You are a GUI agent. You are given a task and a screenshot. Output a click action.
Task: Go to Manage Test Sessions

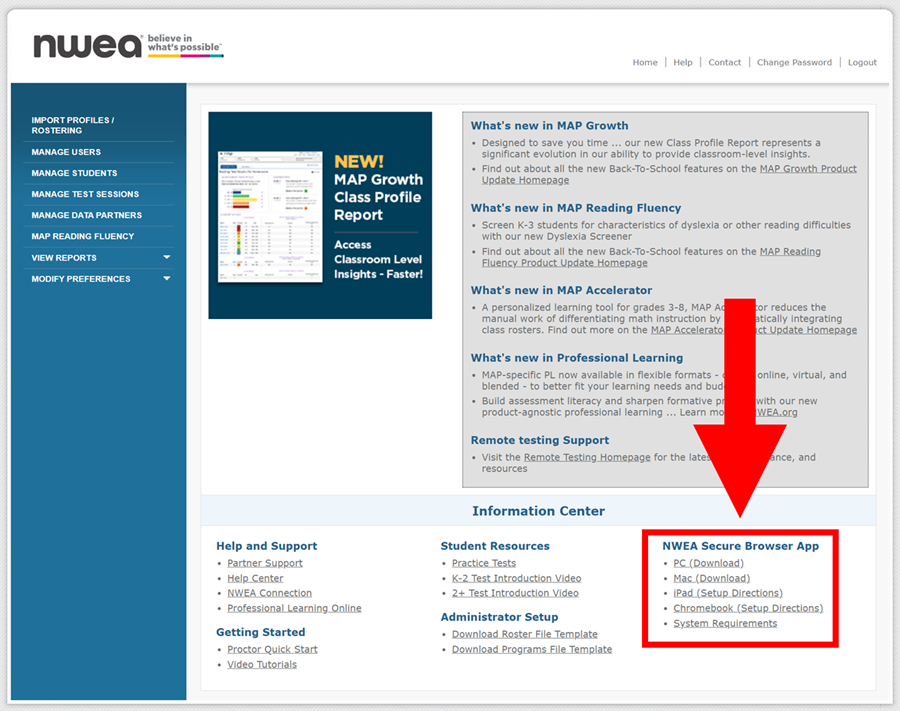(x=85, y=194)
